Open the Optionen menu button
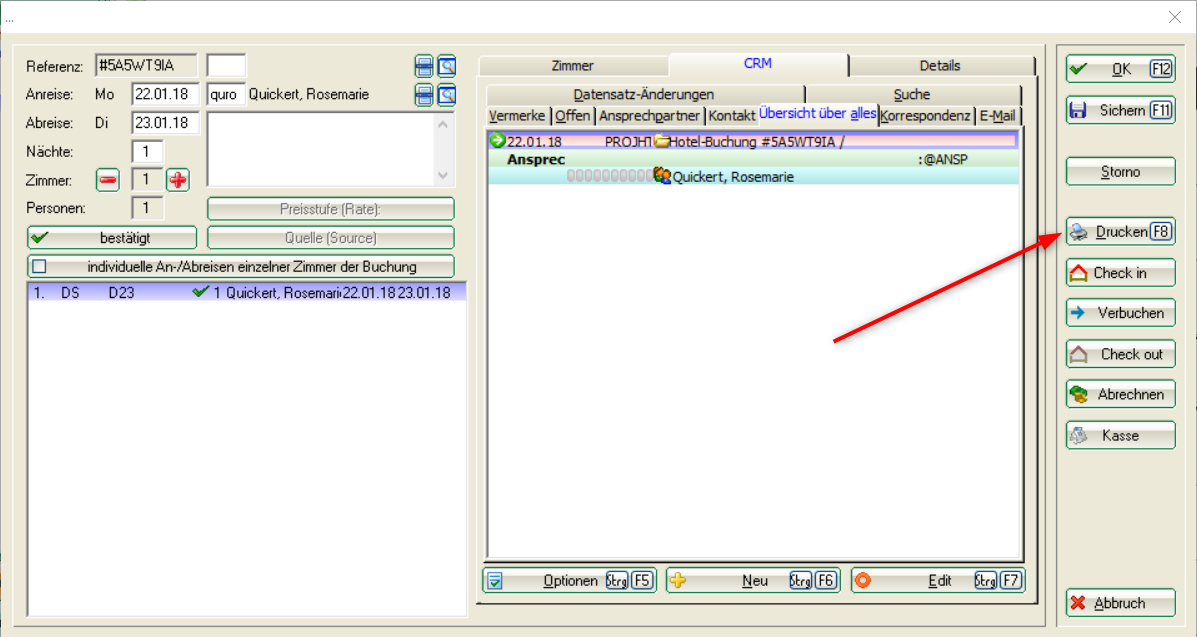The width and height of the screenshot is (1197, 637). tap(569, 581)
